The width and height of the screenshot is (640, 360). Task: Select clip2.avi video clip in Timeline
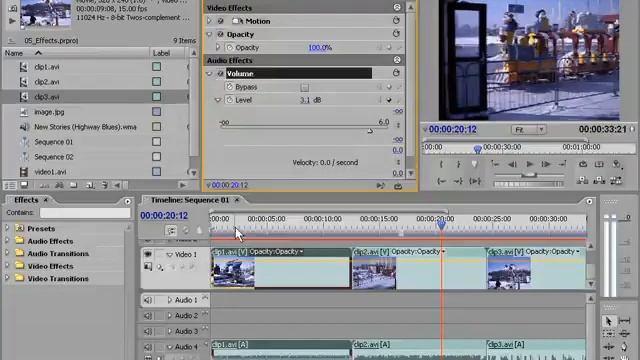[x=419, y=269]
